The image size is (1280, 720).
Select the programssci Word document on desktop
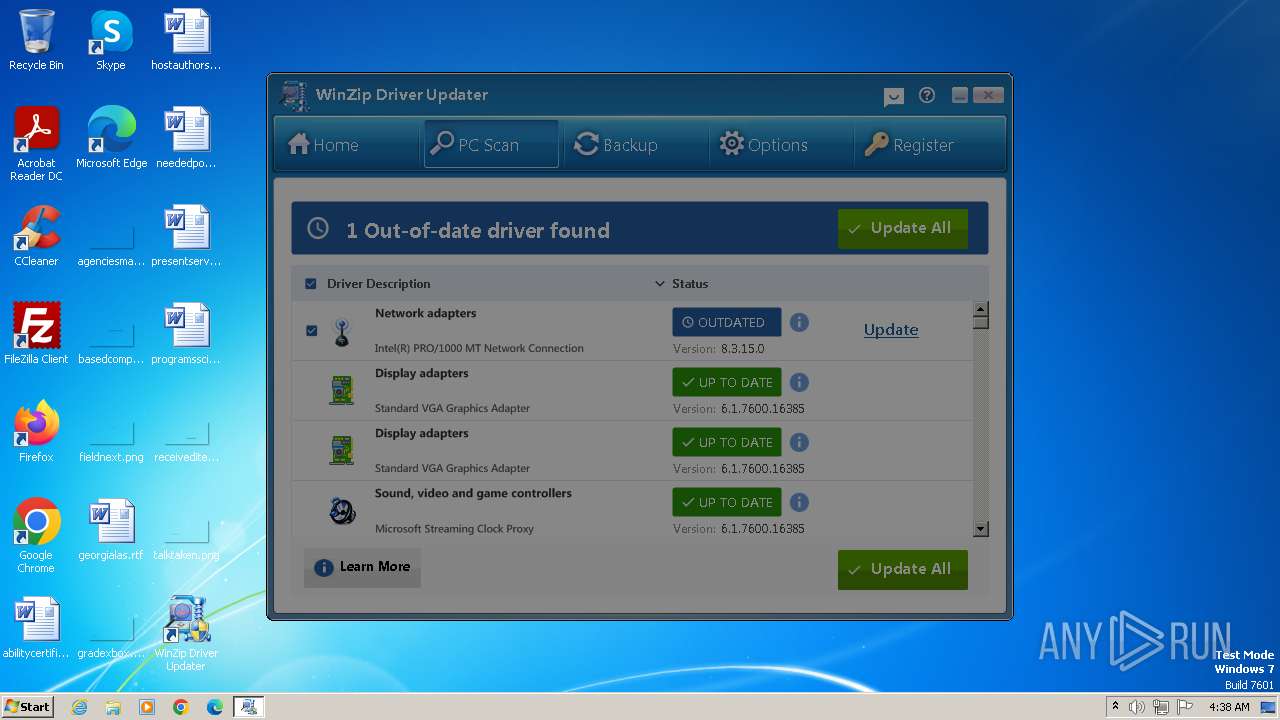[x=186, y=334]
